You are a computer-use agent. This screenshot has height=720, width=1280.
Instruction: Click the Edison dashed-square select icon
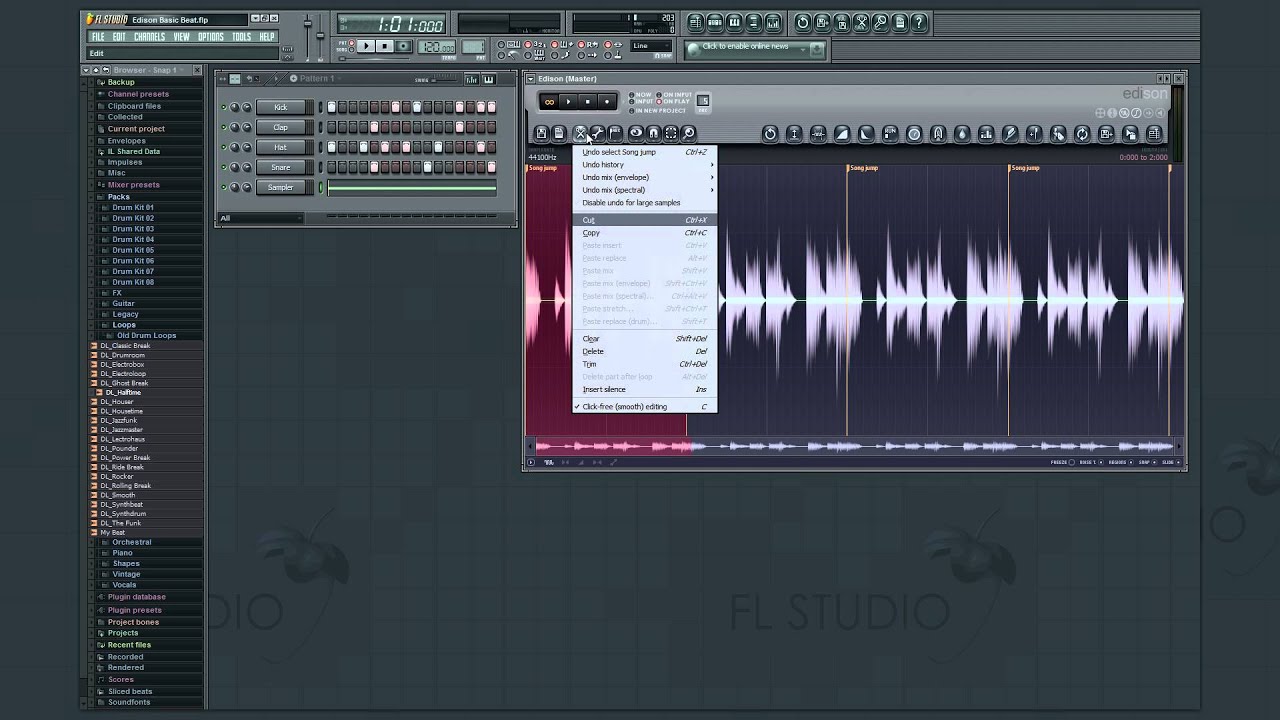(x=671, y=133)
